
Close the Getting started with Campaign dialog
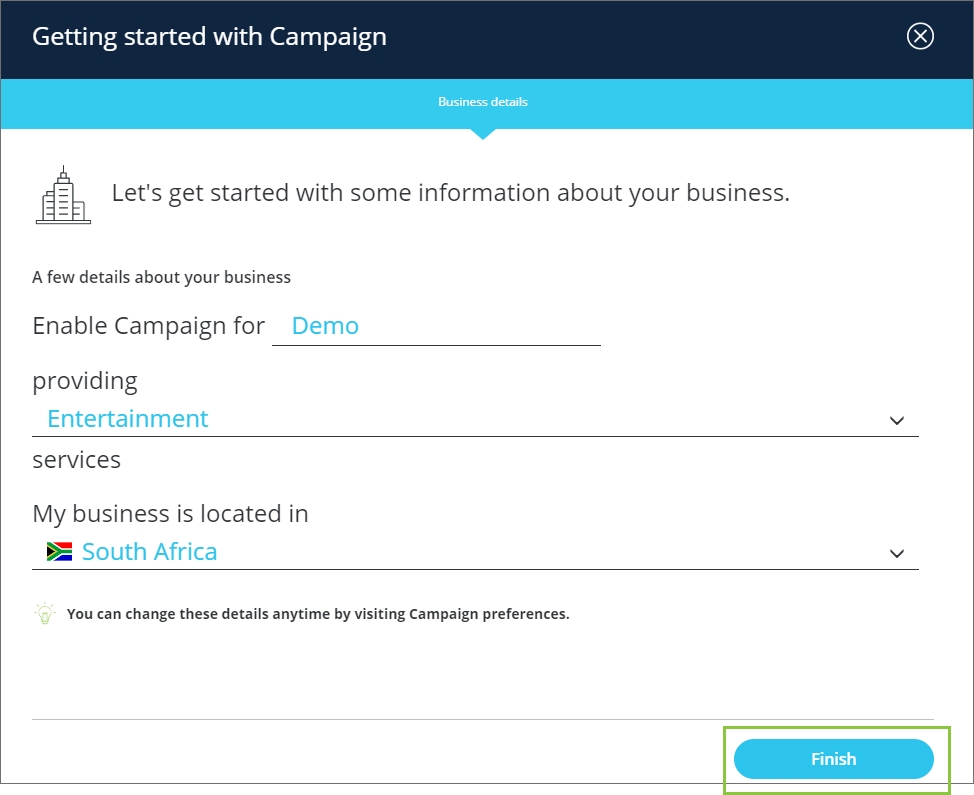pyautogui.click(x=919, y=37)
